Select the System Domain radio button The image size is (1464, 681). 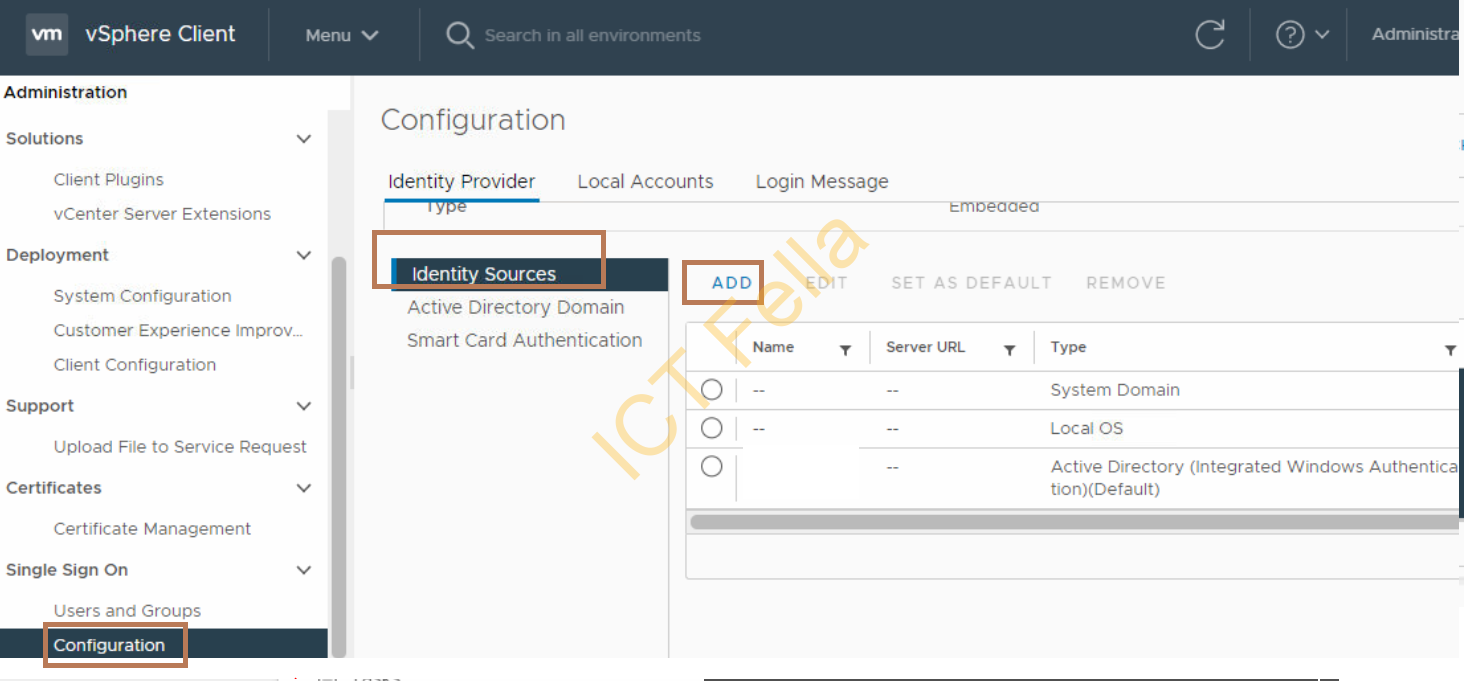[x=711, y=390]
